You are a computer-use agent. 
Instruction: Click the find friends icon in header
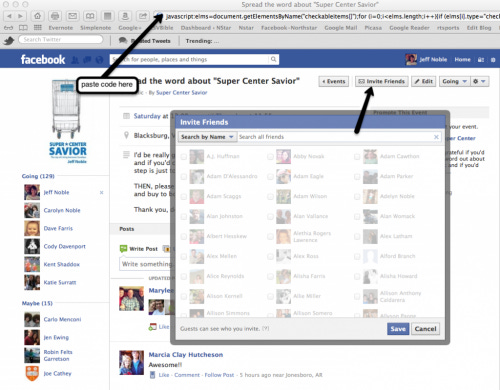[x=481, y=60]
